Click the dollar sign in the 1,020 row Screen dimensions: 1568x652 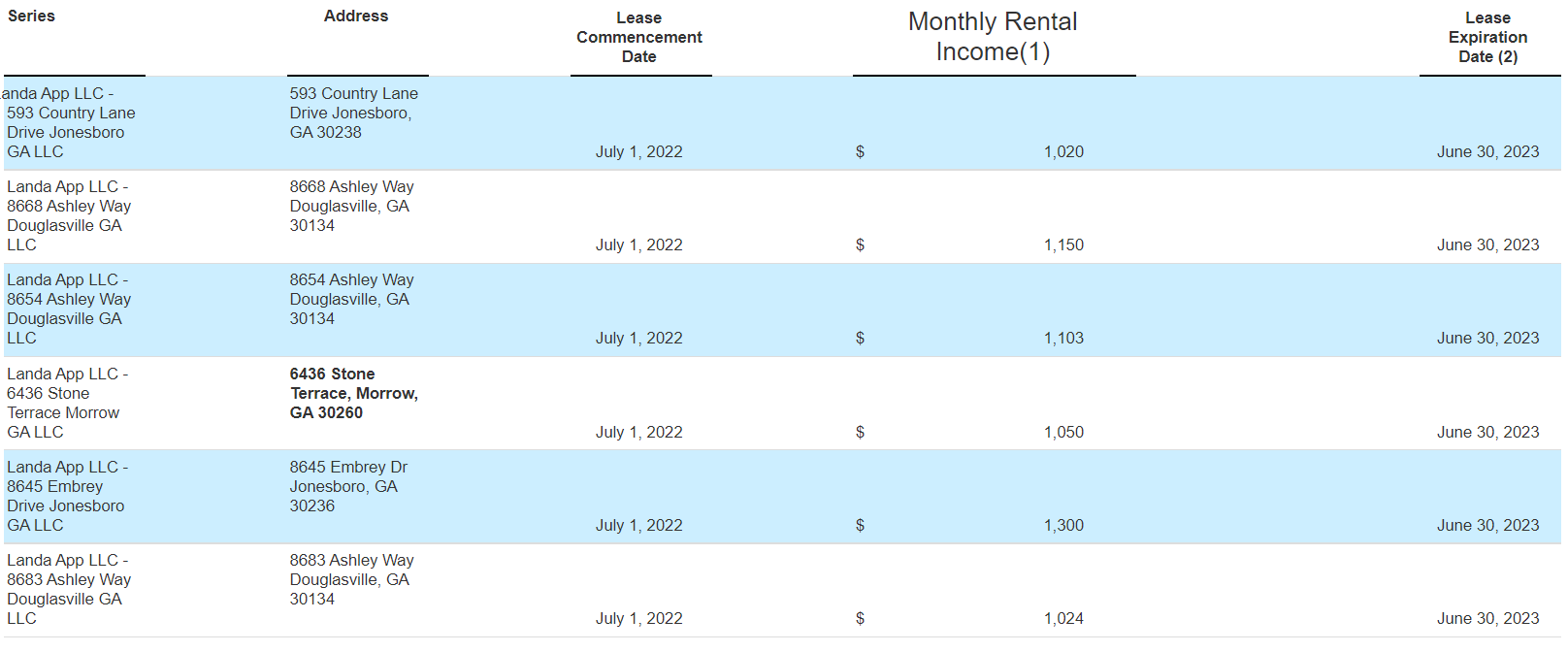coord(860,151)
